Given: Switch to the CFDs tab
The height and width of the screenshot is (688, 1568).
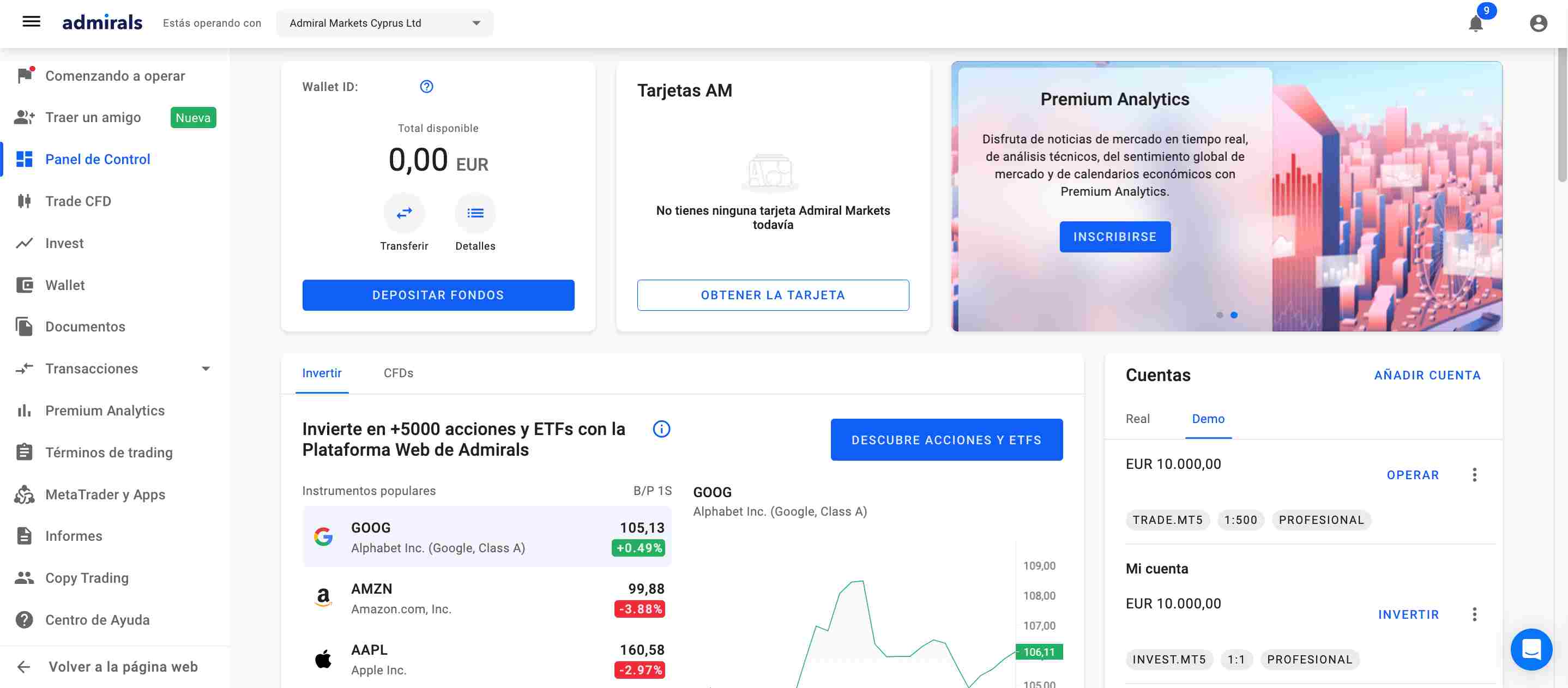Looking at the screenshot, I should pyautogui.click(x=398, y=373).
